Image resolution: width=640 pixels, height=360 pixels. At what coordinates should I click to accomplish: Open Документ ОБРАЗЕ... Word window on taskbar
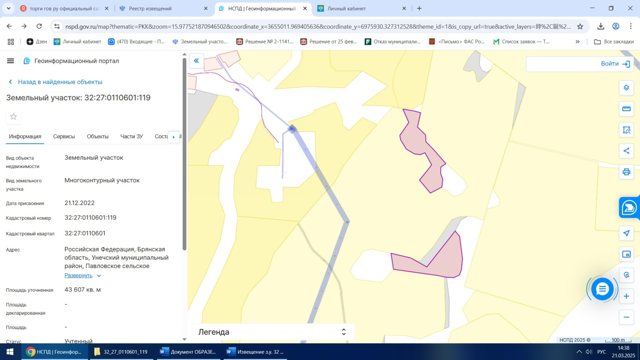pos(188,352)
